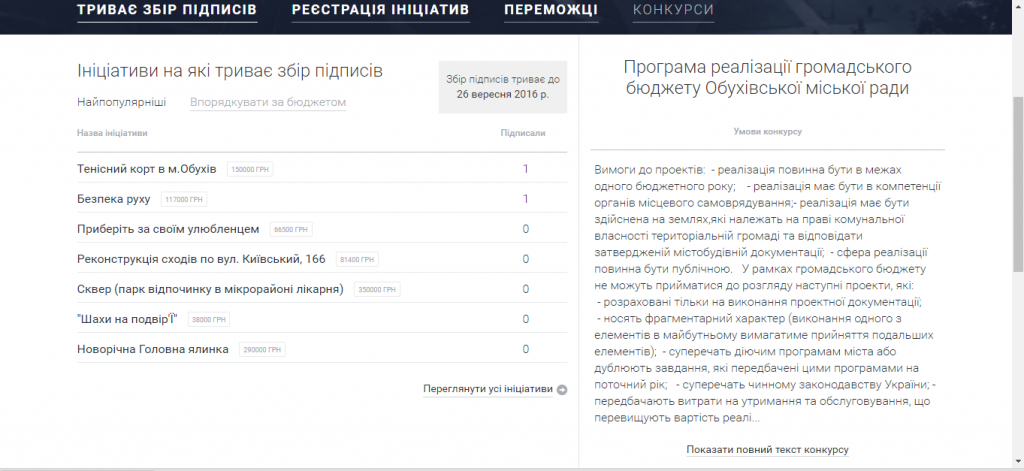Click the '150000 ГРН' budget tag
1024x471 pixels.
pyautogui.click(x=250, y=169)
